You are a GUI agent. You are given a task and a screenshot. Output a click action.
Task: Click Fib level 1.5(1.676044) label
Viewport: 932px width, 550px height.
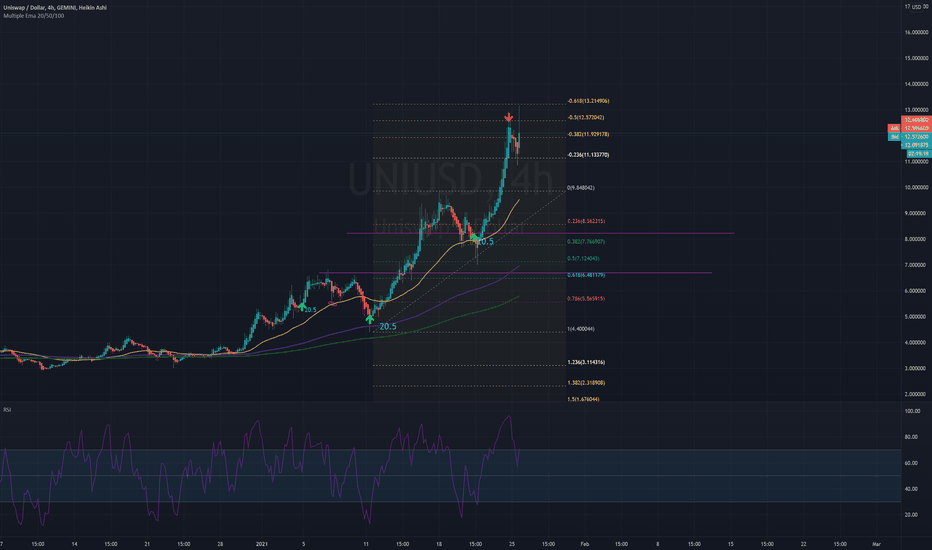(x=583, y=399)
